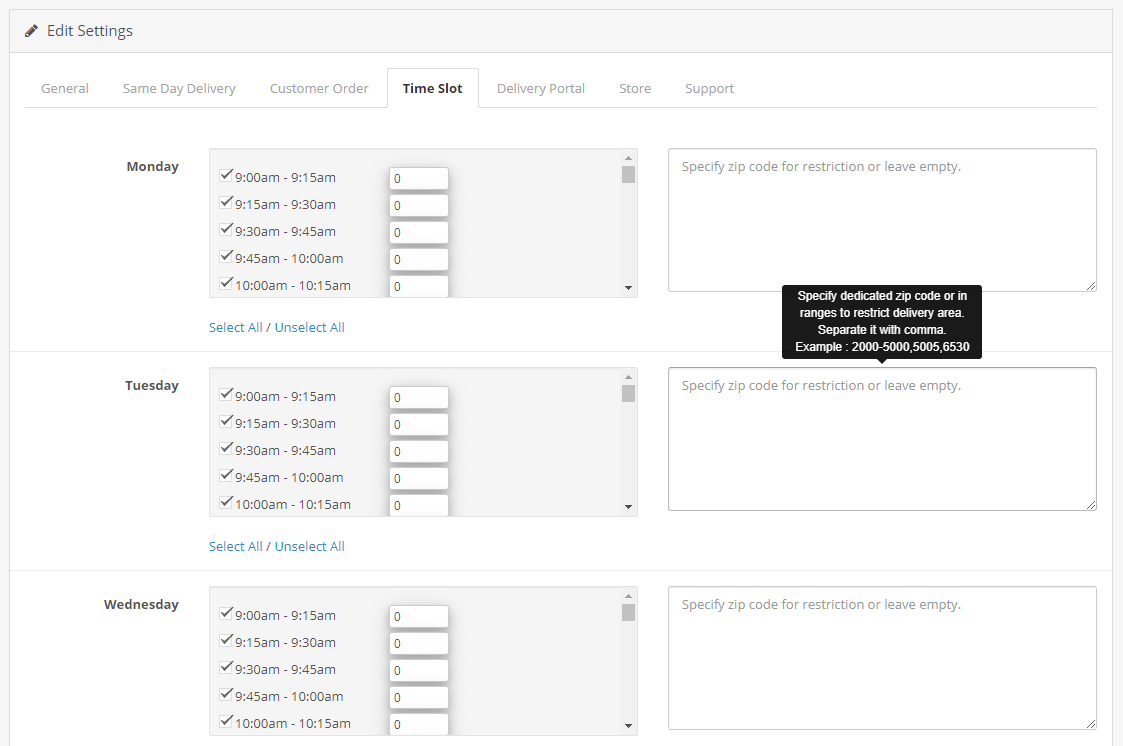The image size is (1123, 746).
Task: Click Wednesday 9:30am - 9:45am quantity field
Action: (x=419, y=671)
